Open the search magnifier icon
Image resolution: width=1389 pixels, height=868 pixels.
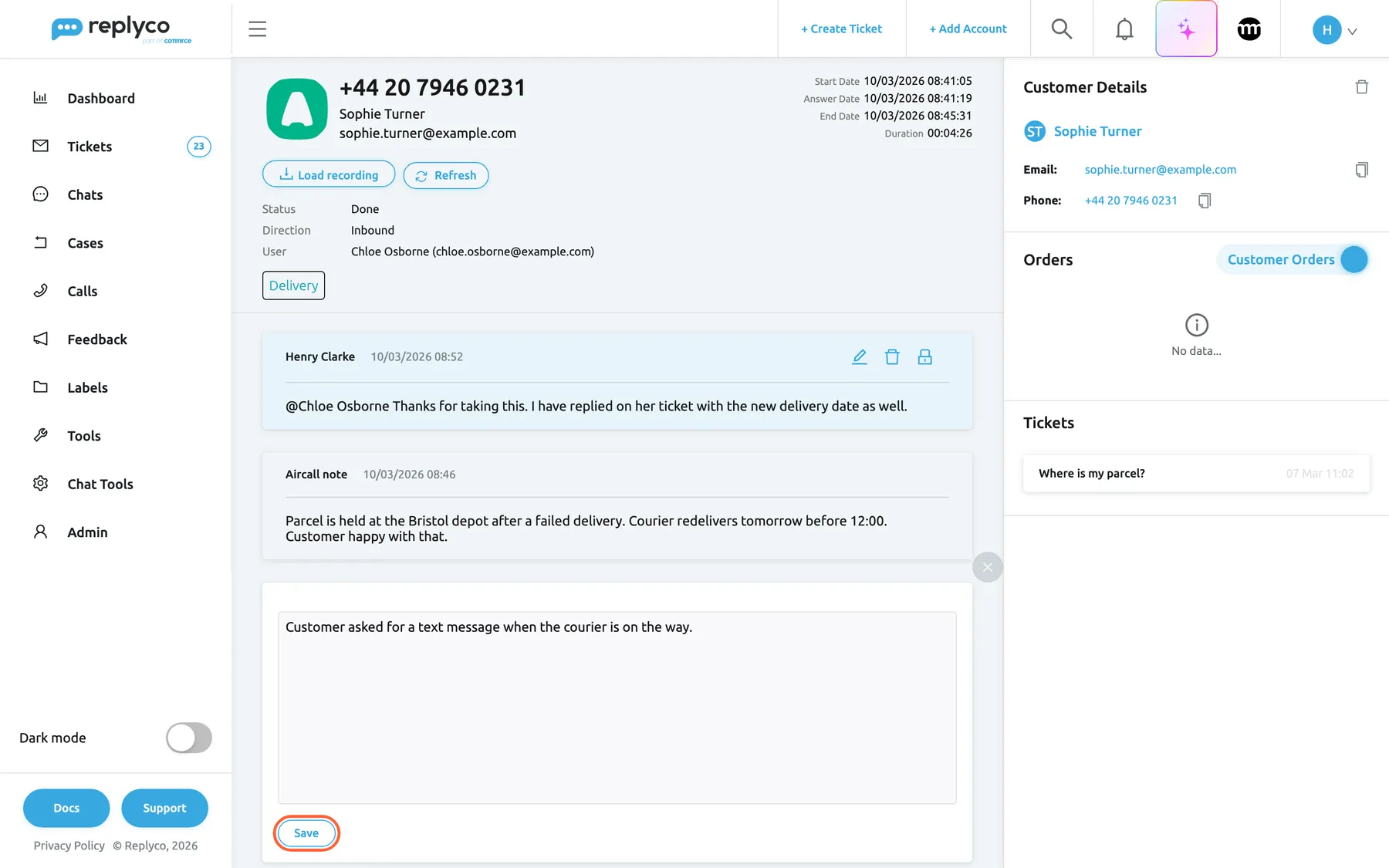coord(1061,29)
